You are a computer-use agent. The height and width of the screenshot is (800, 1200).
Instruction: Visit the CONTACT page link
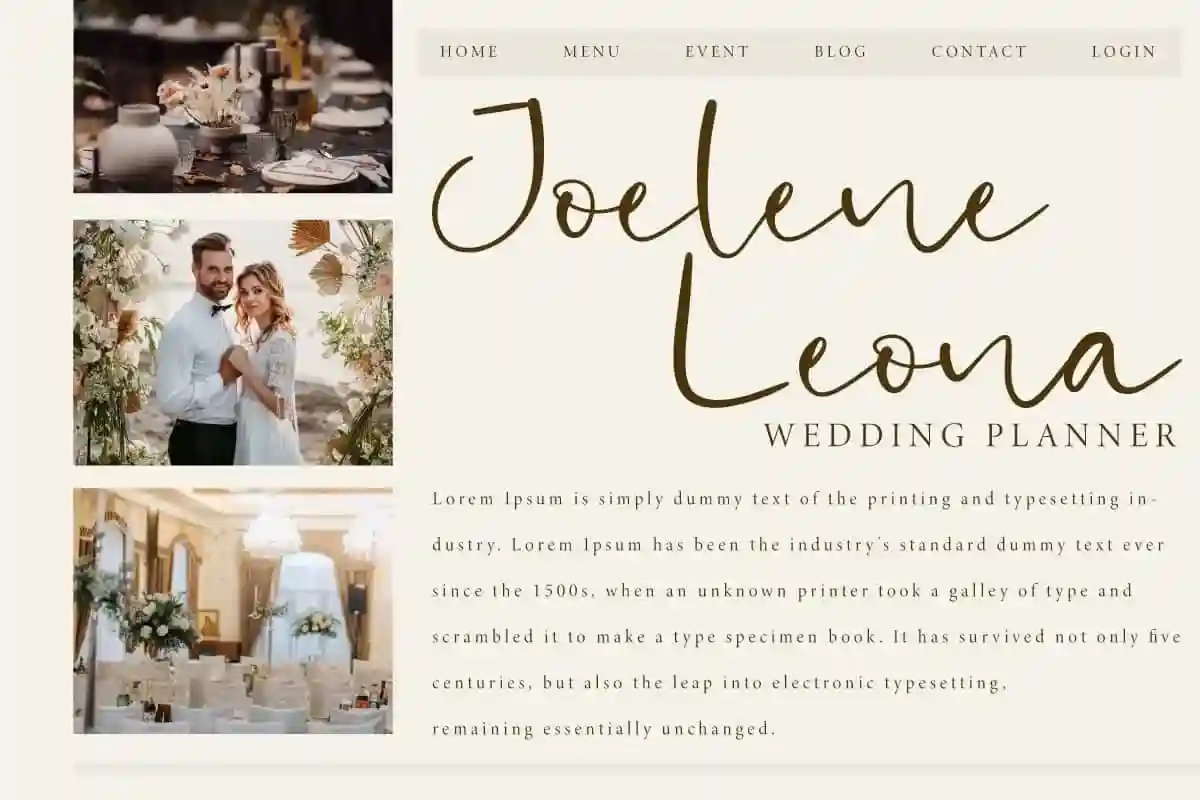pyautogui.click(x=979, y=52)
